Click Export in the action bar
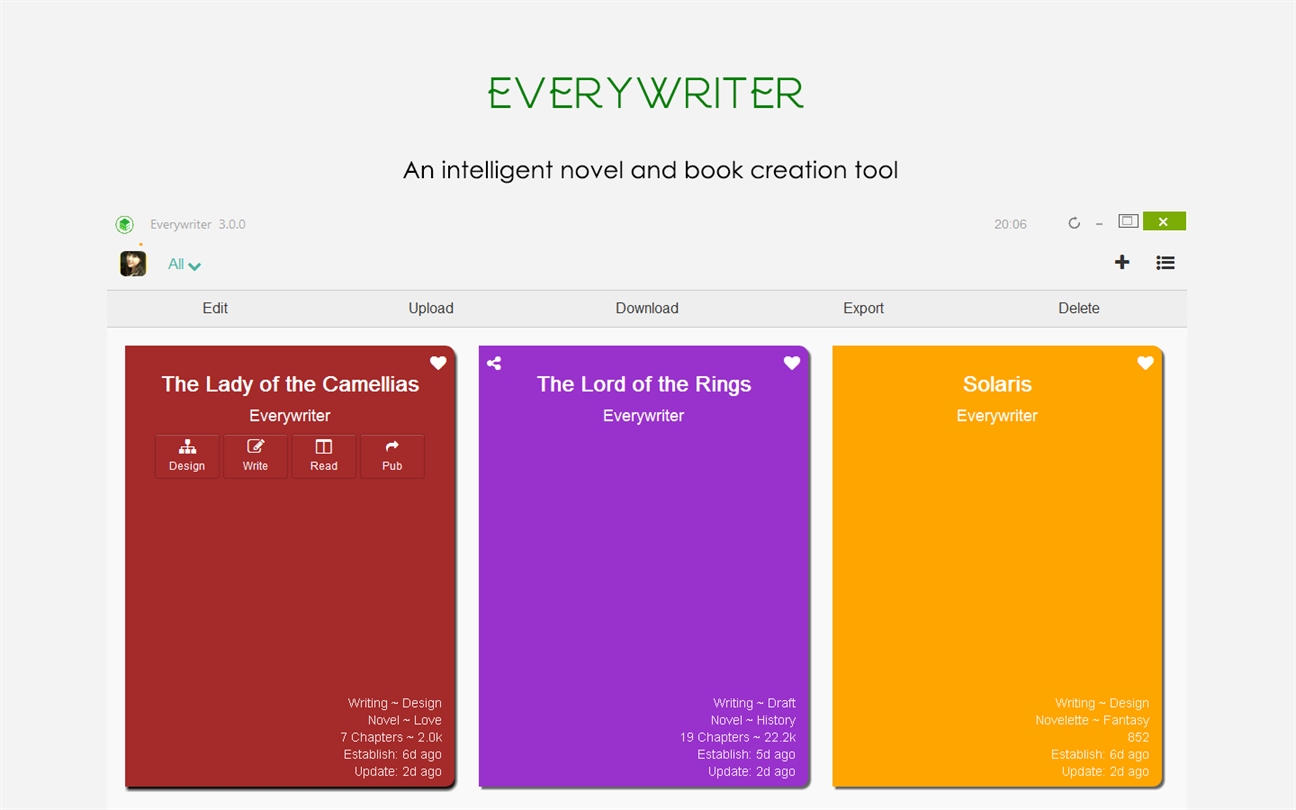Image resolution: width=1296 pixels, height=810 pixels. 863,308
